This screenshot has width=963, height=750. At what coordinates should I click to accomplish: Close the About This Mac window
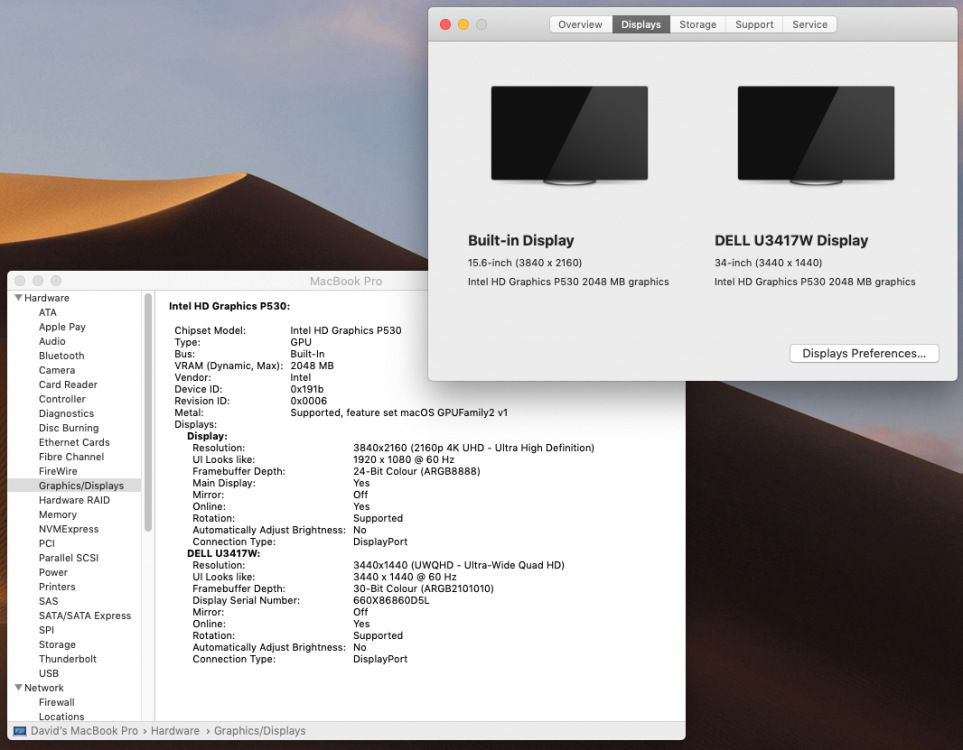click(446, 25)
